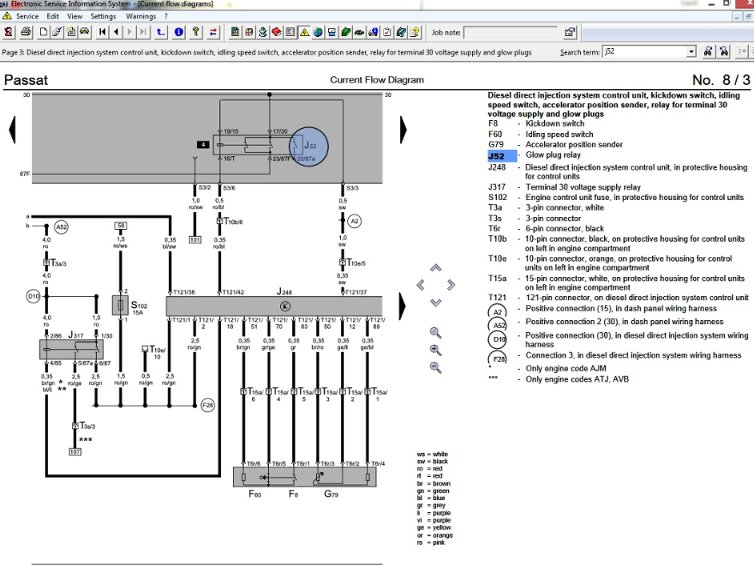Click 'Accelerator position sender' legend entry
Screen dimensions: 754x566
[574, 144]
